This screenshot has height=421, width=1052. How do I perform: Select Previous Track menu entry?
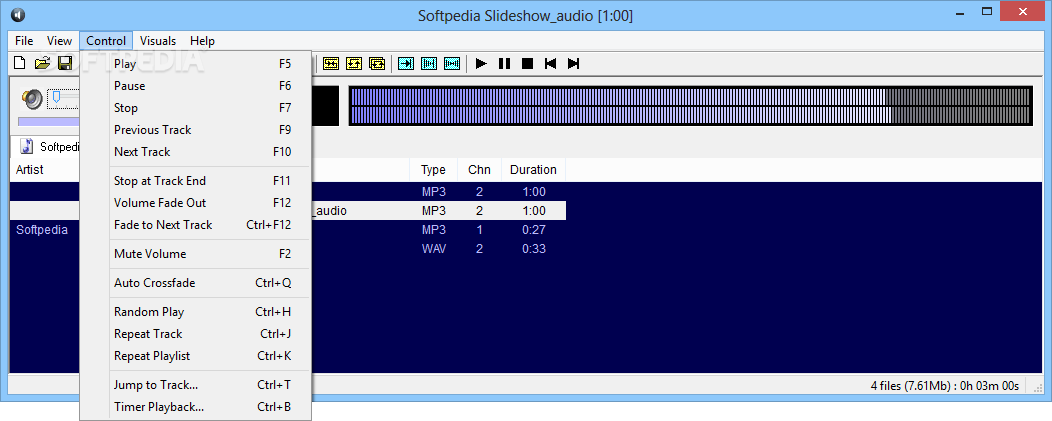tap(195, 130)
